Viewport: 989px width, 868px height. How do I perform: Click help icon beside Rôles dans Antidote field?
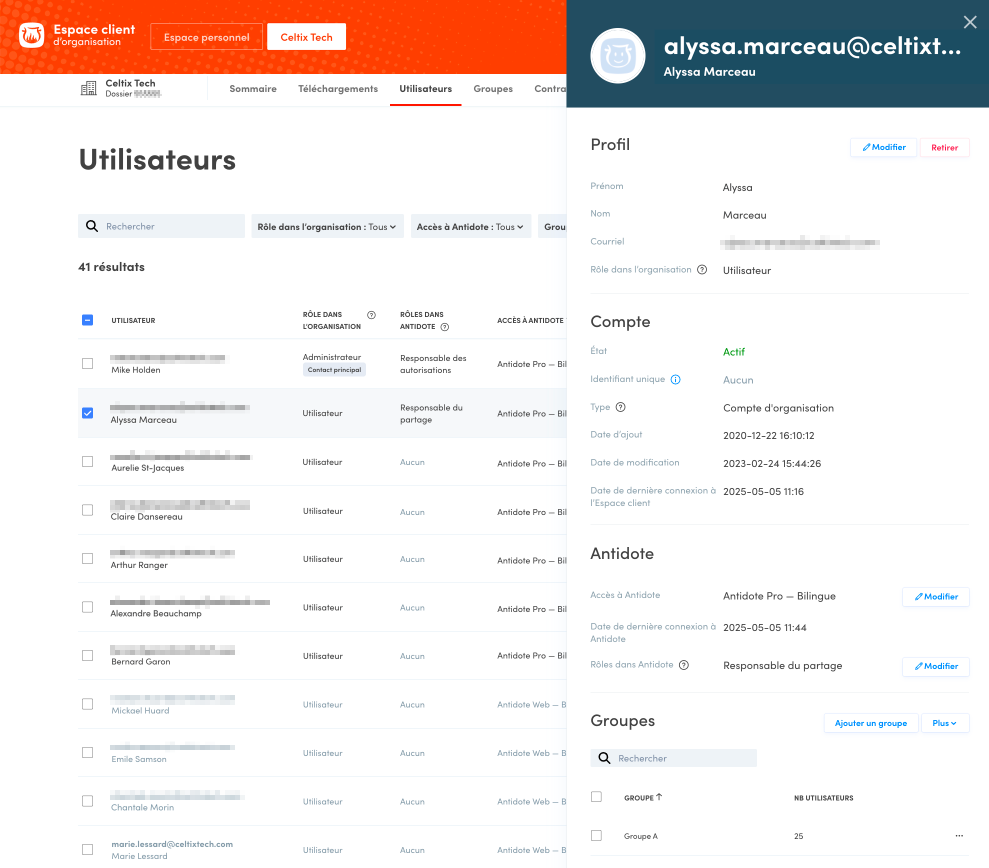tap(684, 665)
